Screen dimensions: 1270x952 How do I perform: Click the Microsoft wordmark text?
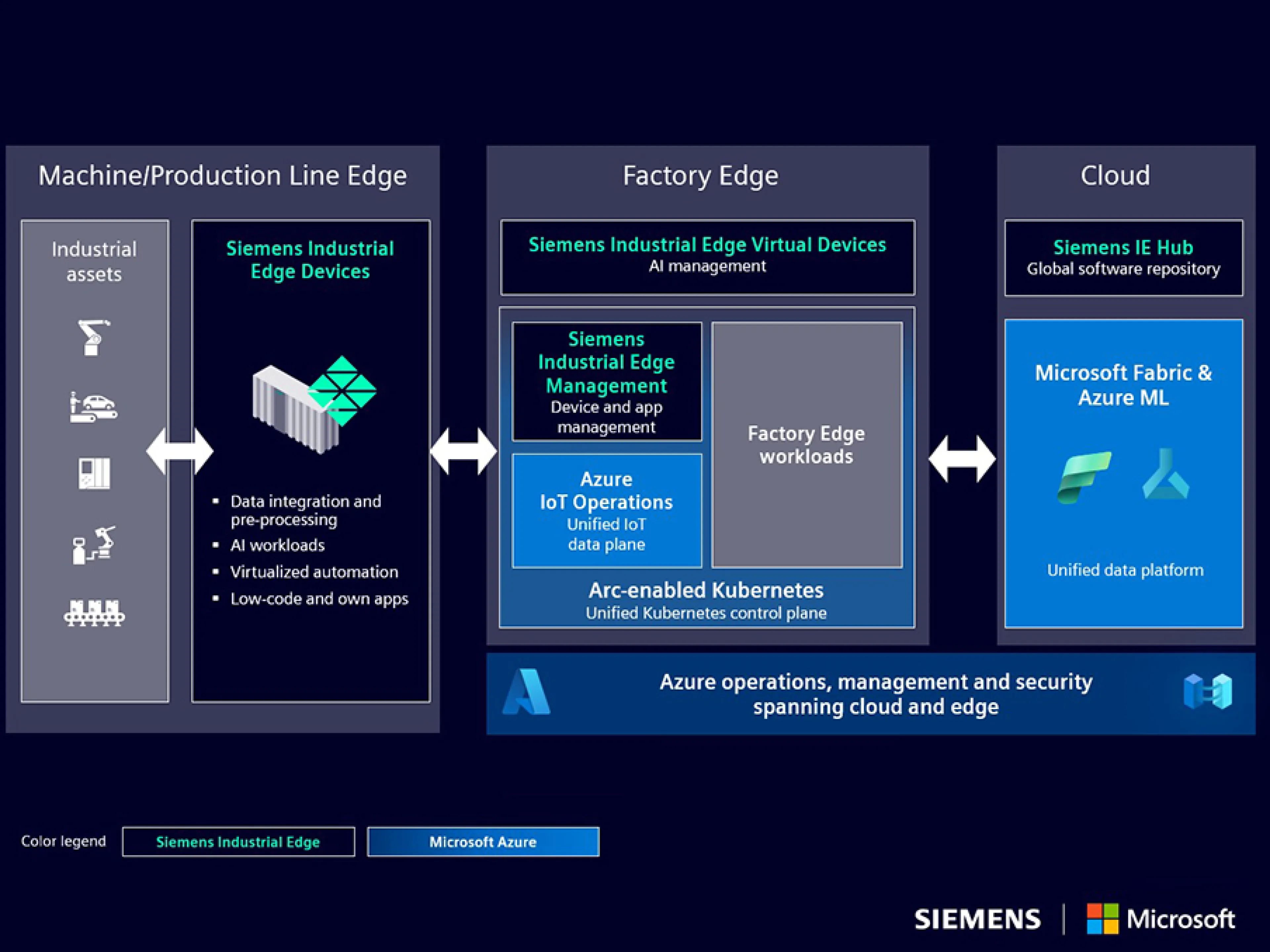1180,919
